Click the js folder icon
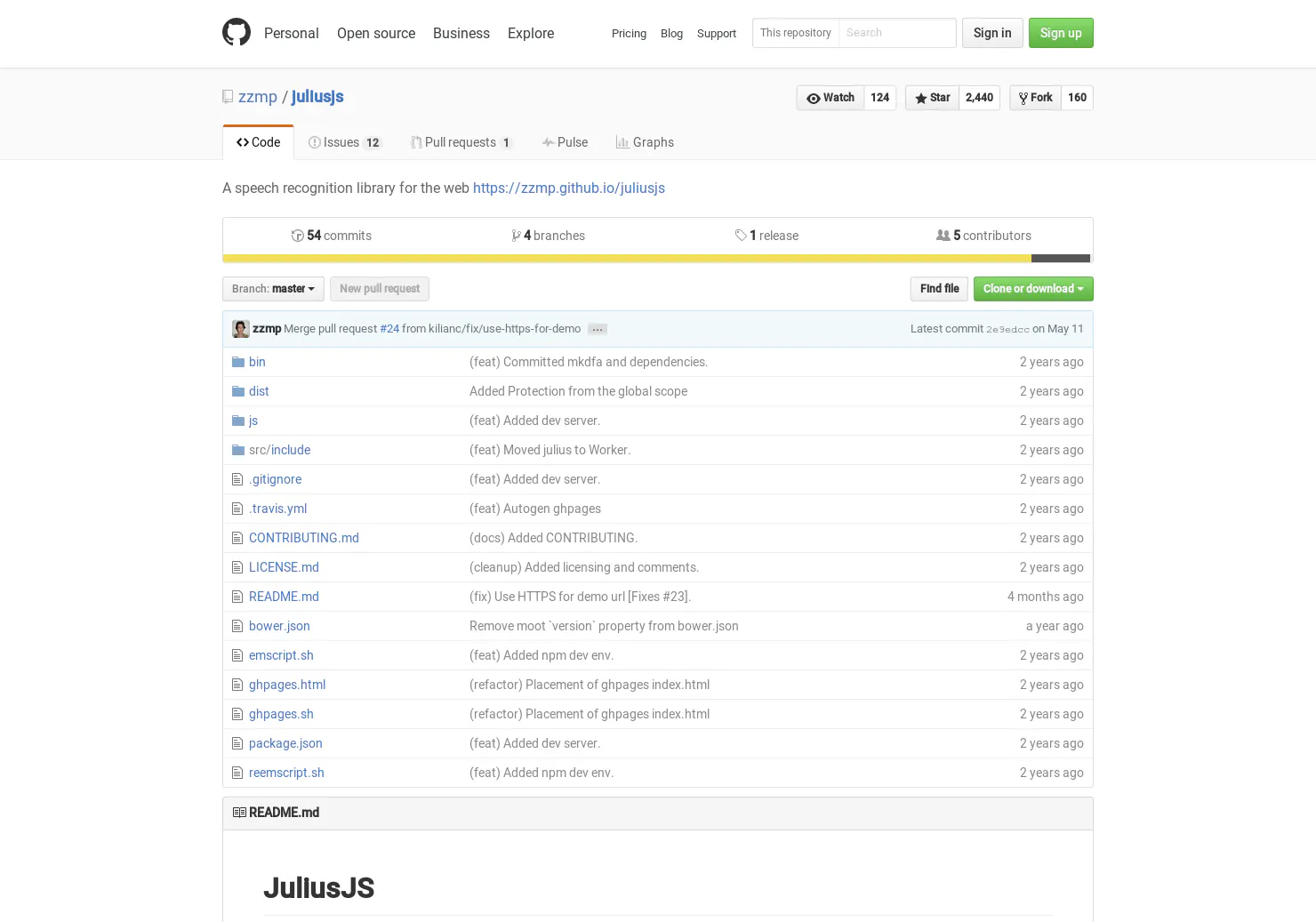 coord(238,421)
